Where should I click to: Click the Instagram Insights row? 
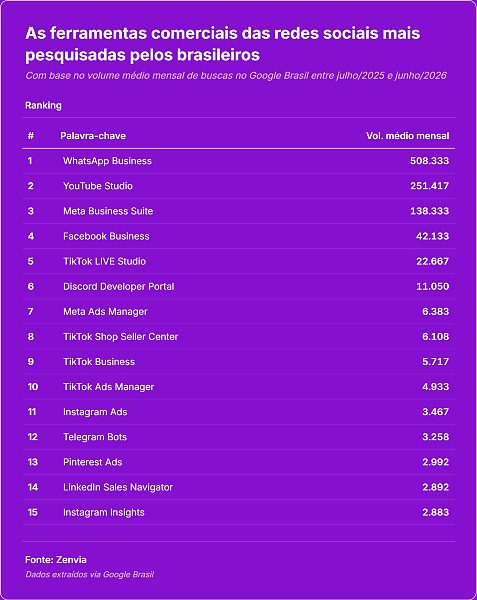[x=239, y=512]
